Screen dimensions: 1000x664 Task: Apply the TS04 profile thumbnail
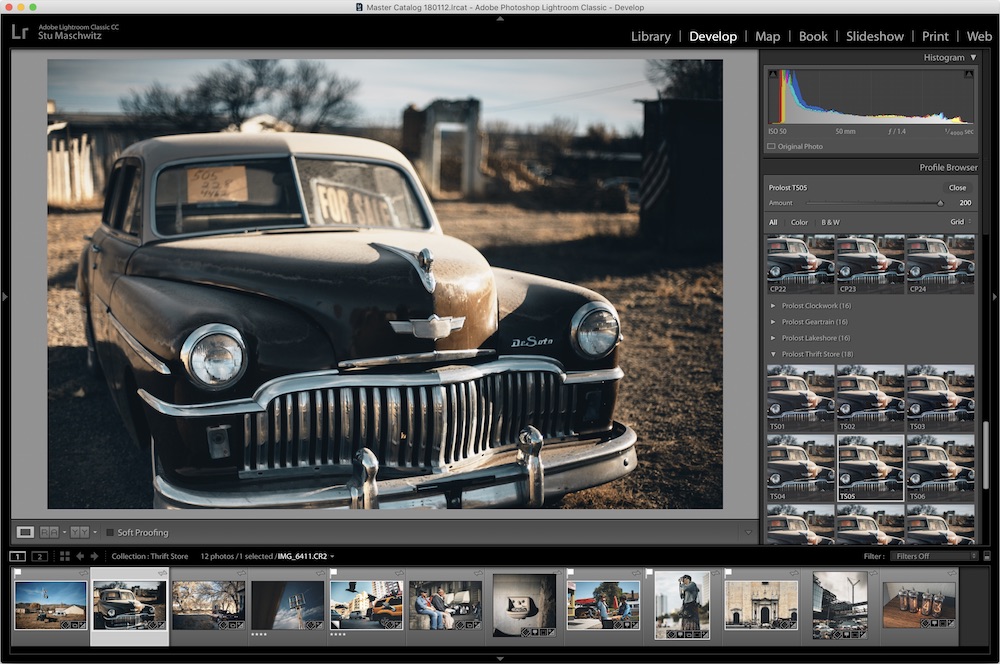(x=800, y=468)
